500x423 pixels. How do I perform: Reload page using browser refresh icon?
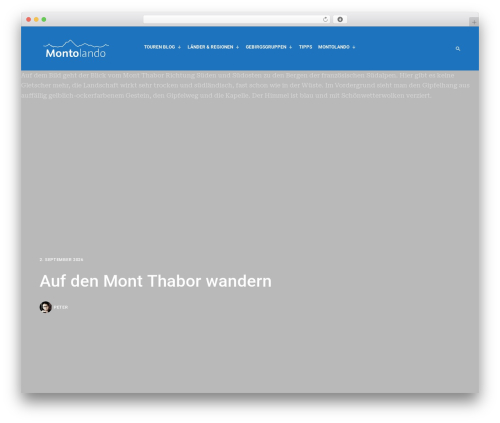(x=325, y=19)
